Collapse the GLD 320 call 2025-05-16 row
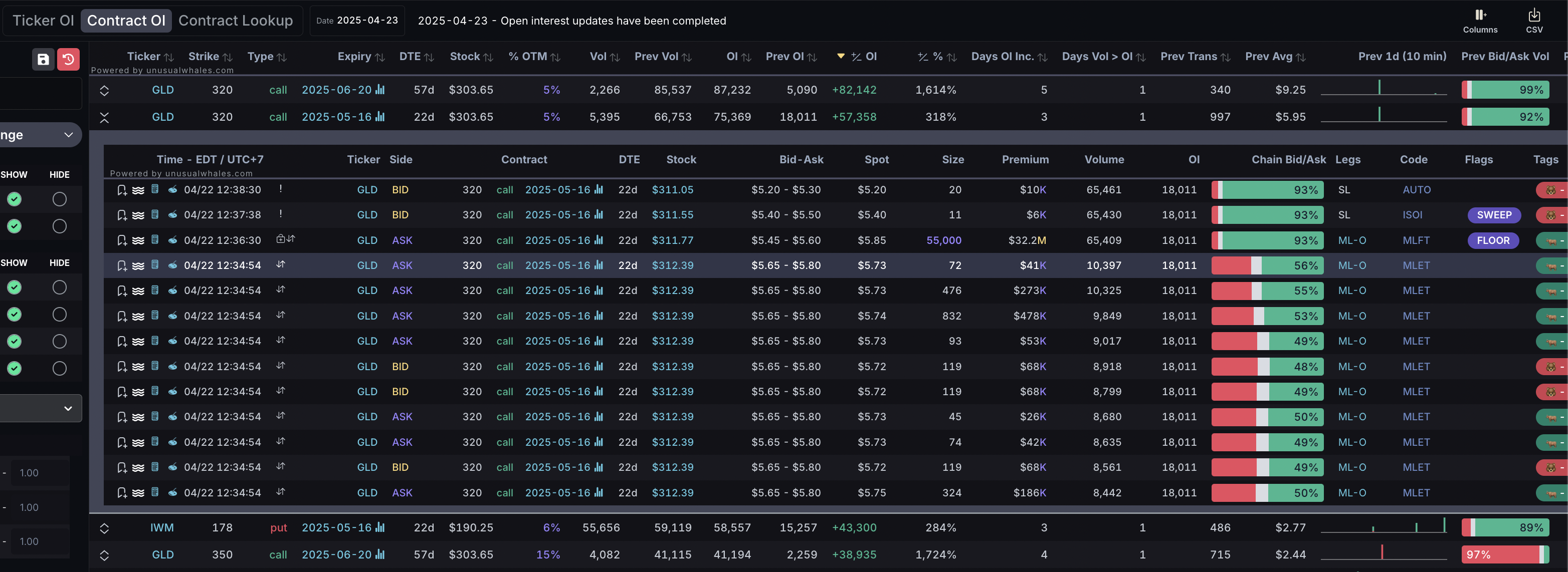This screenshot has height=572, width=1568. (x=104, y=117)
